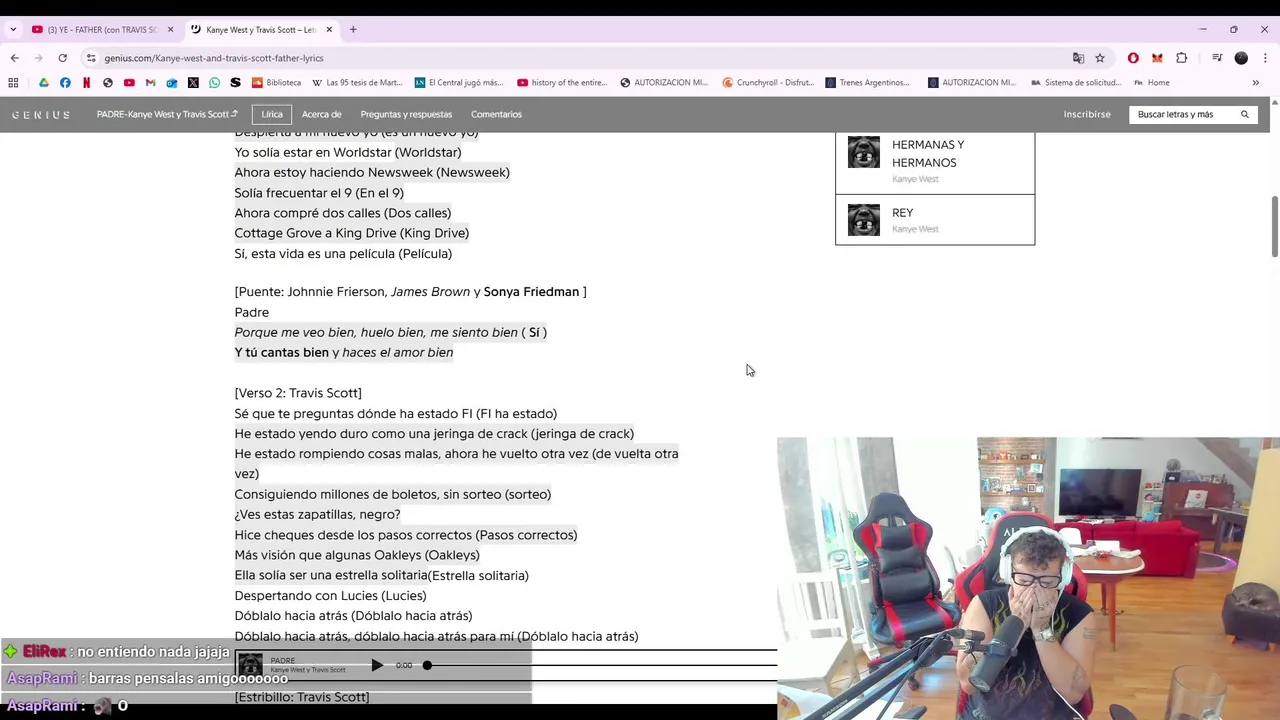Click the address bar URL

[214, 58]
